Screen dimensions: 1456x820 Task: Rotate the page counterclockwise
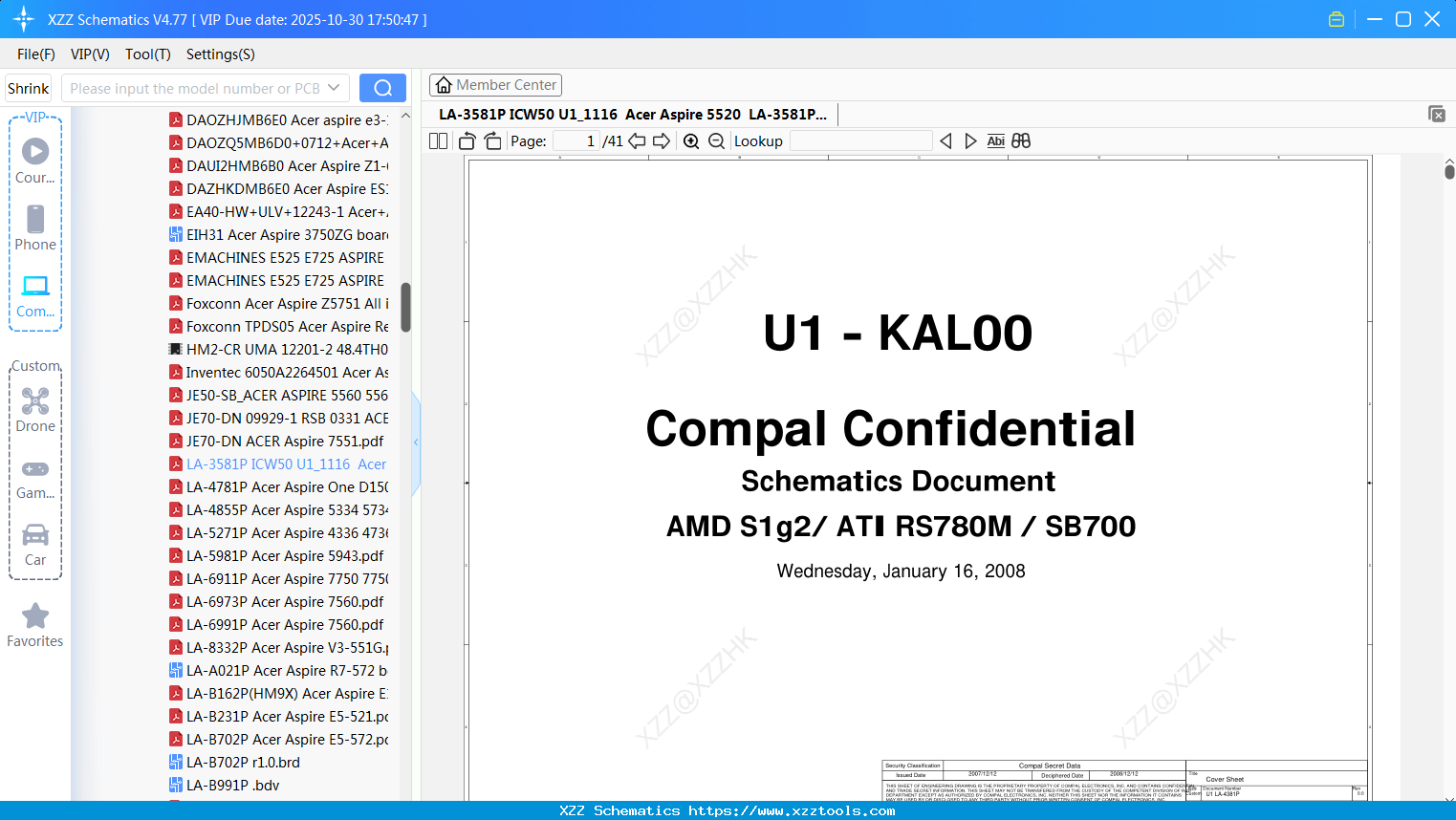(467, 141)
